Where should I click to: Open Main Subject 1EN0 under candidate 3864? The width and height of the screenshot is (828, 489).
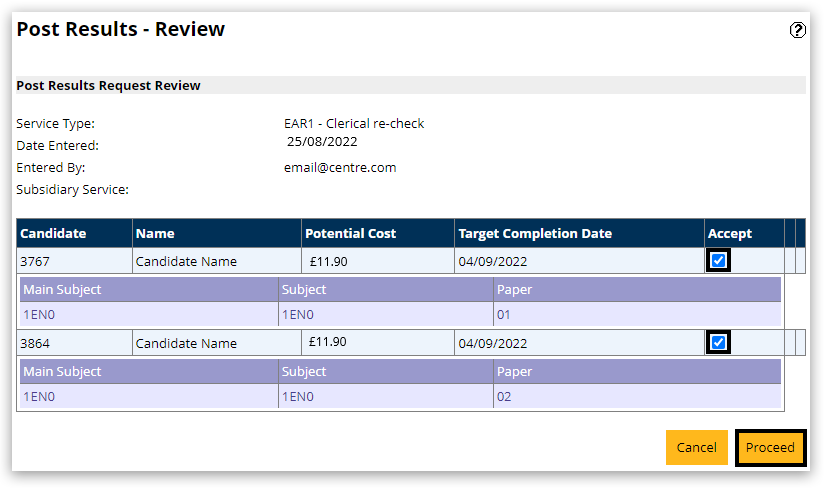click(x=39, y=396)
